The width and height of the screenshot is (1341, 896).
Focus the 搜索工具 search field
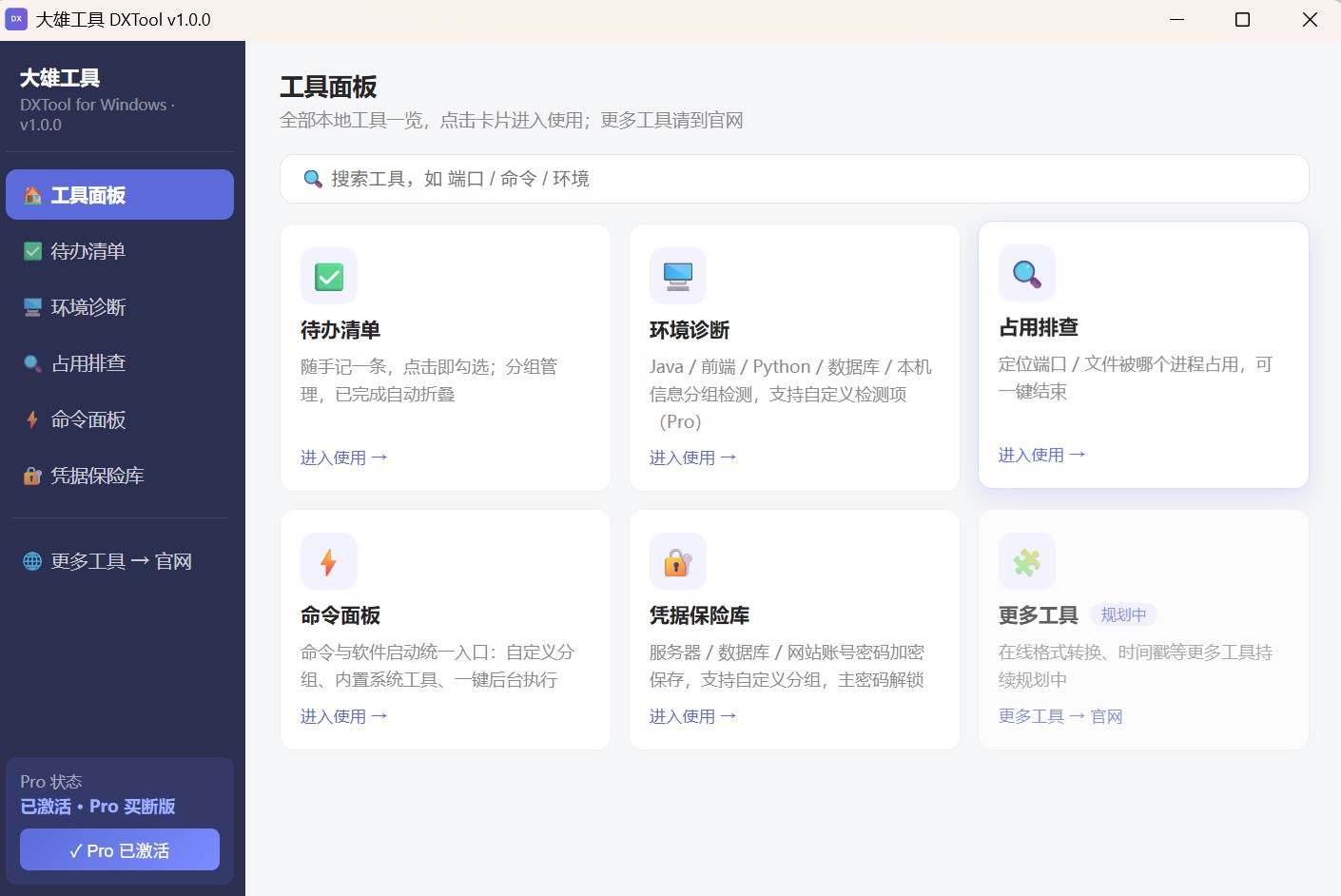794,179
